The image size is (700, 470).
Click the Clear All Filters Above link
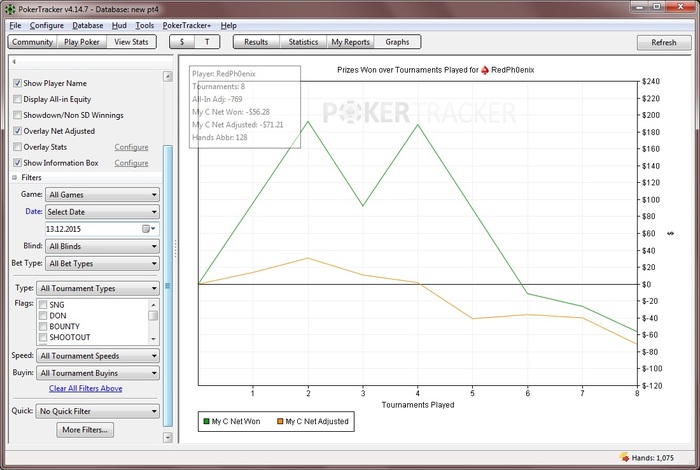point(86,388)
